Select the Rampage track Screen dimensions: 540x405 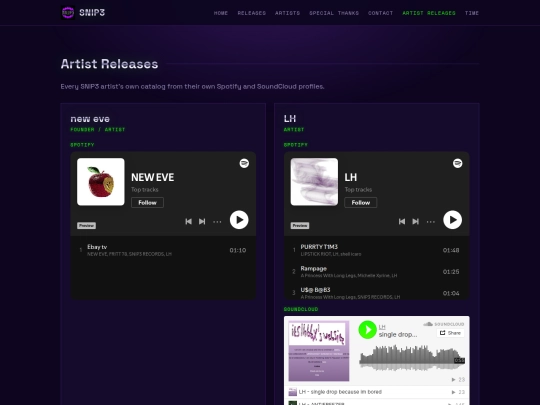pyautogui.click(x=376, y=271)
